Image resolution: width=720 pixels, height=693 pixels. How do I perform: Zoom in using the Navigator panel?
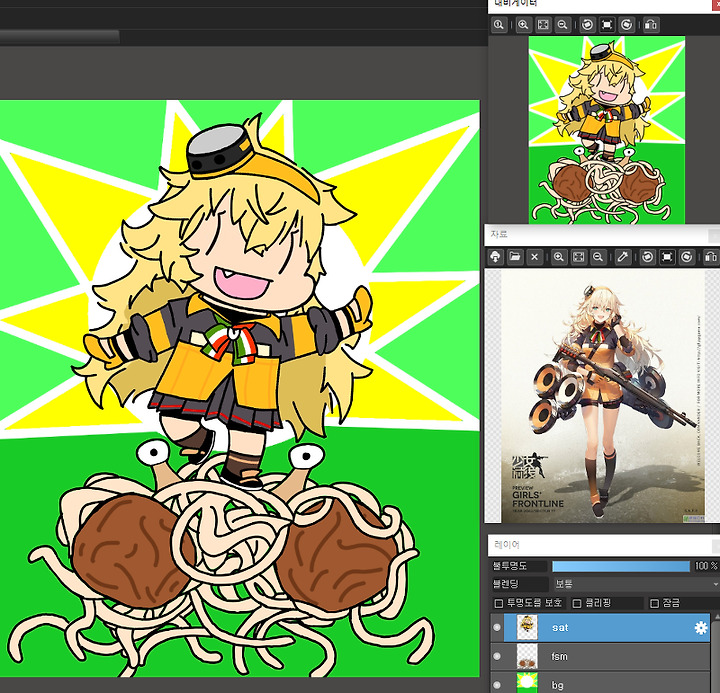click(523, 25)
